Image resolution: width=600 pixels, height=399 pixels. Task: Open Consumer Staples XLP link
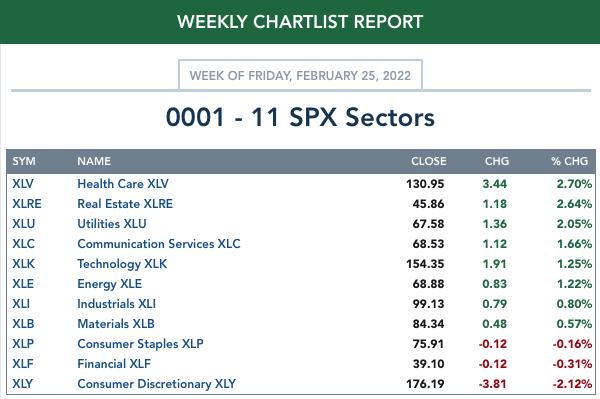140,344
